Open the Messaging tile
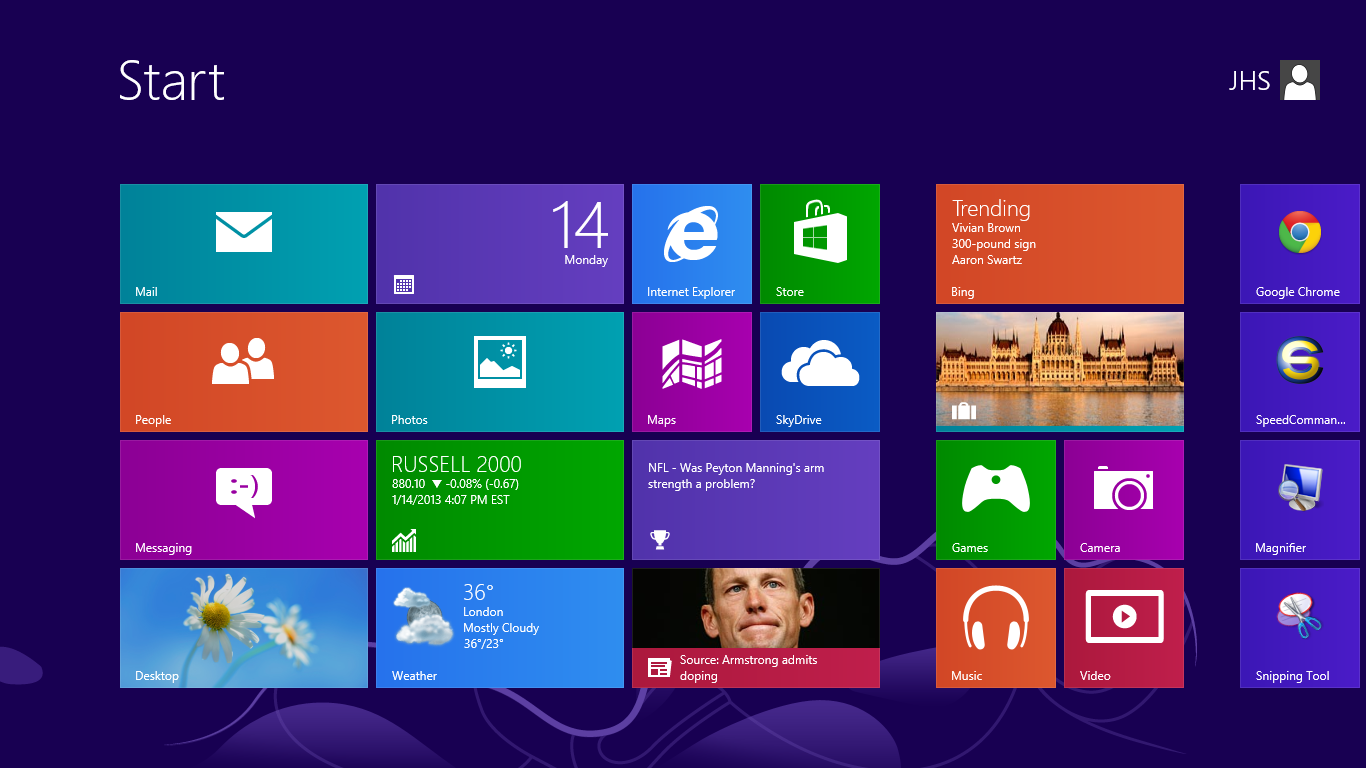 click(x=244, y=499)
